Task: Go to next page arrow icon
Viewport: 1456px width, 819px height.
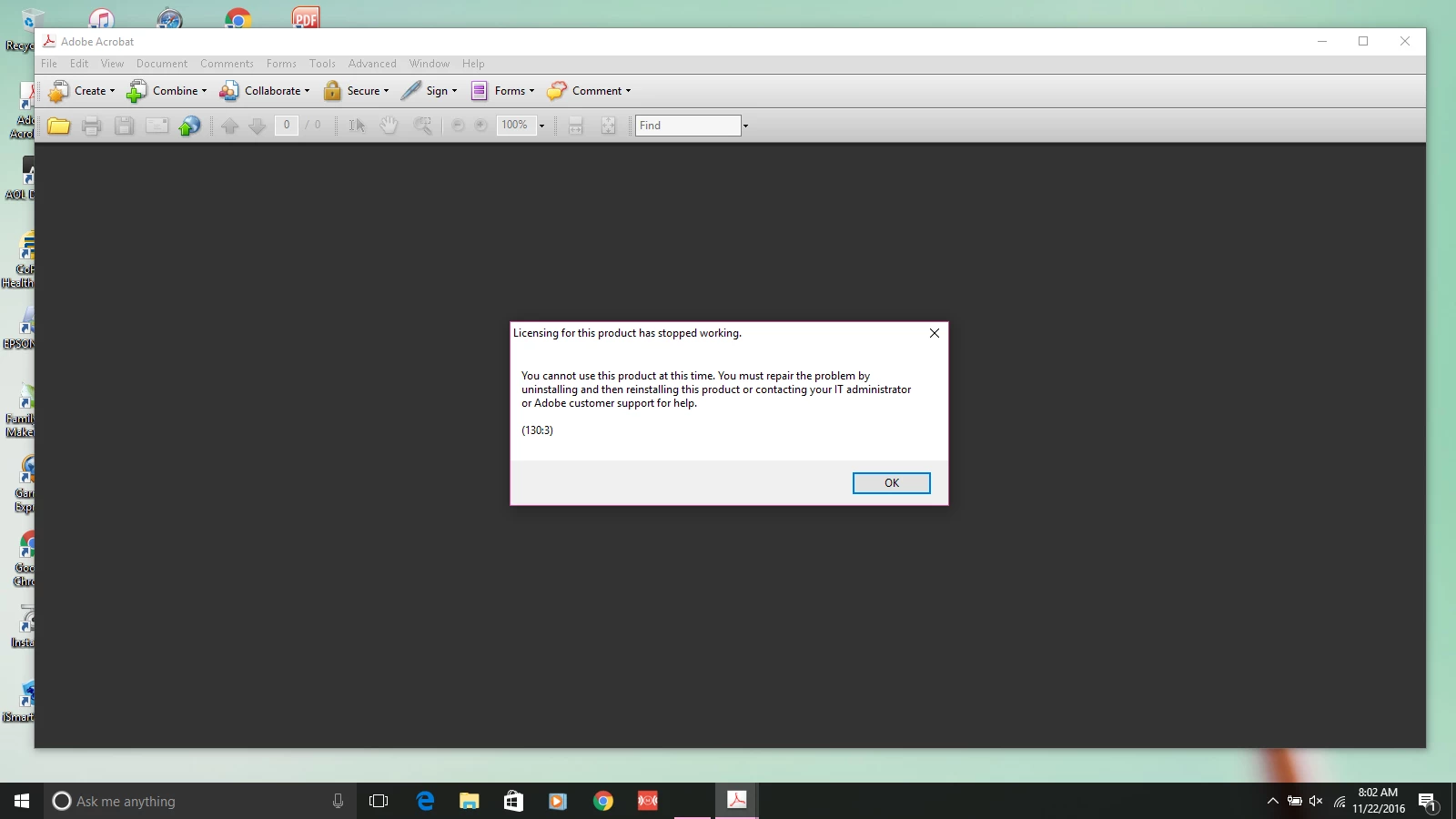Action: 258,126
